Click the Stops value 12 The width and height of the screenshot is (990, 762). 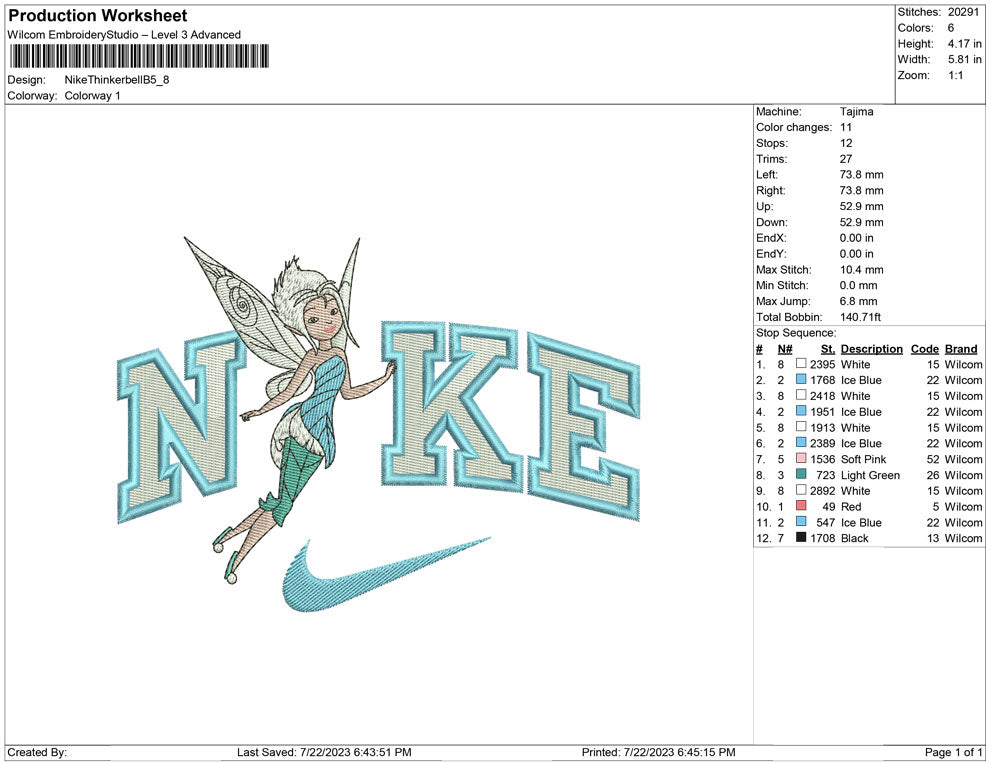(x=845, y=143)
